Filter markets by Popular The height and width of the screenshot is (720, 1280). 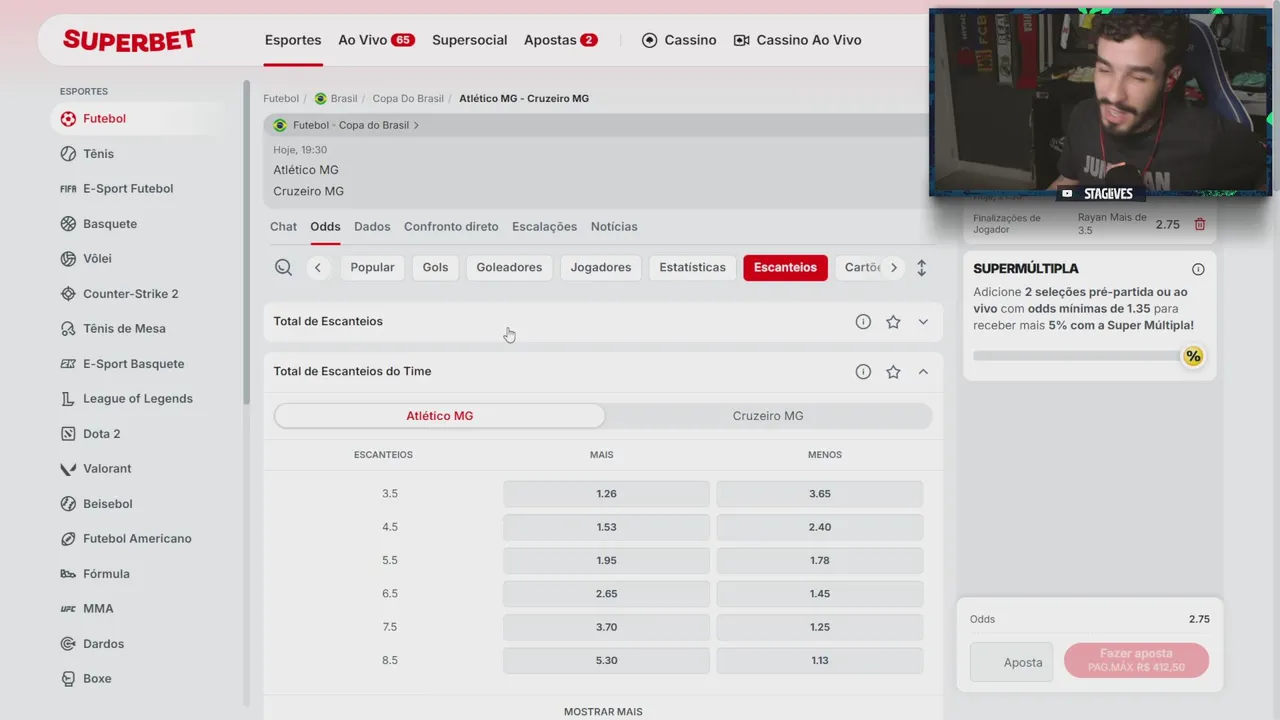[x=372, y=268]
